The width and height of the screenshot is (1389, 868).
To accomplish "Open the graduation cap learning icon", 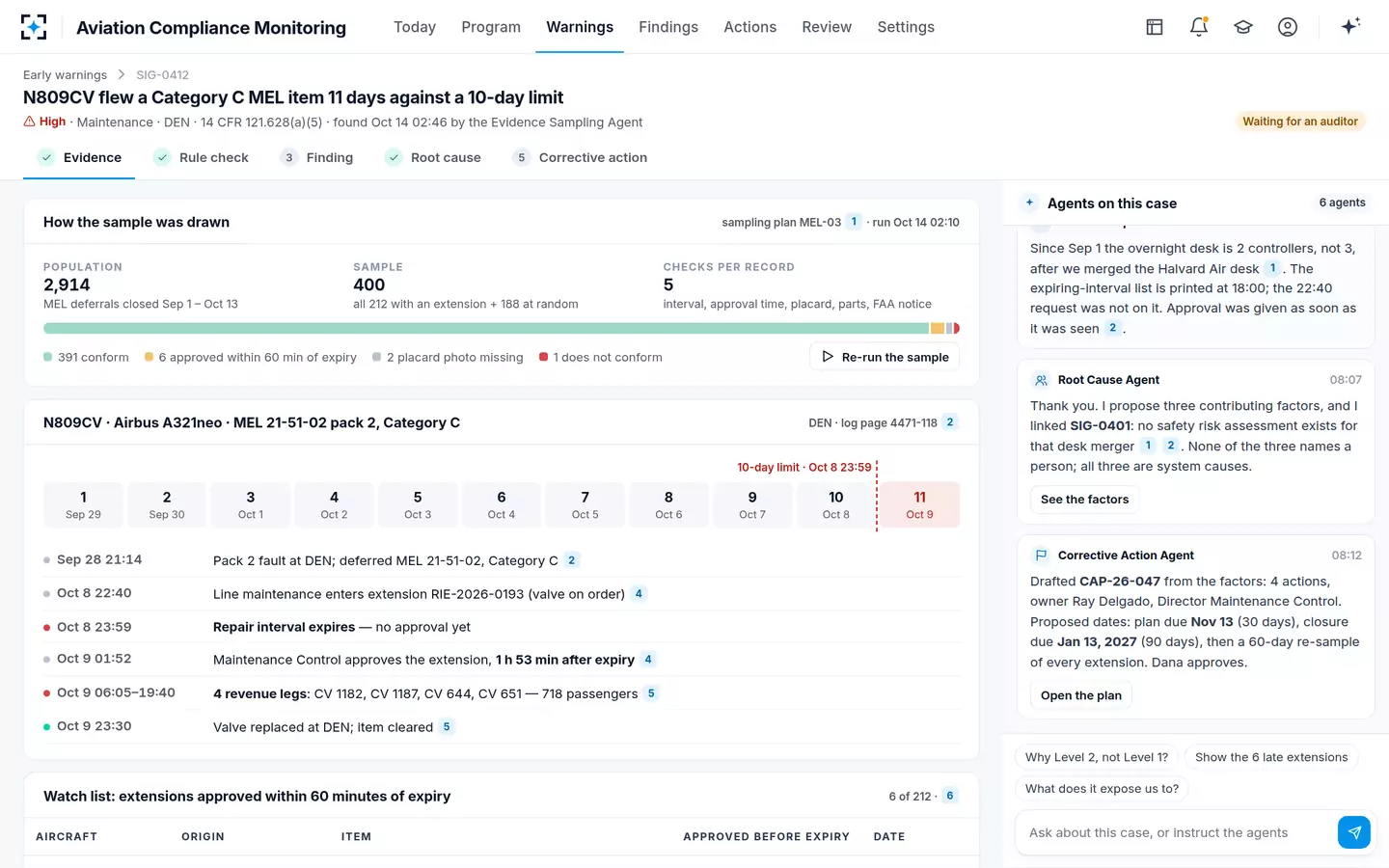I will click(x=1243, y=27).
